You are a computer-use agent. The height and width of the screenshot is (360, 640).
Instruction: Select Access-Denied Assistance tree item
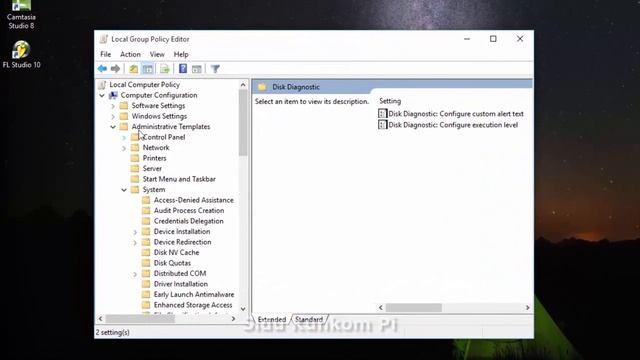pyautogui.click(x=193, y=200)
